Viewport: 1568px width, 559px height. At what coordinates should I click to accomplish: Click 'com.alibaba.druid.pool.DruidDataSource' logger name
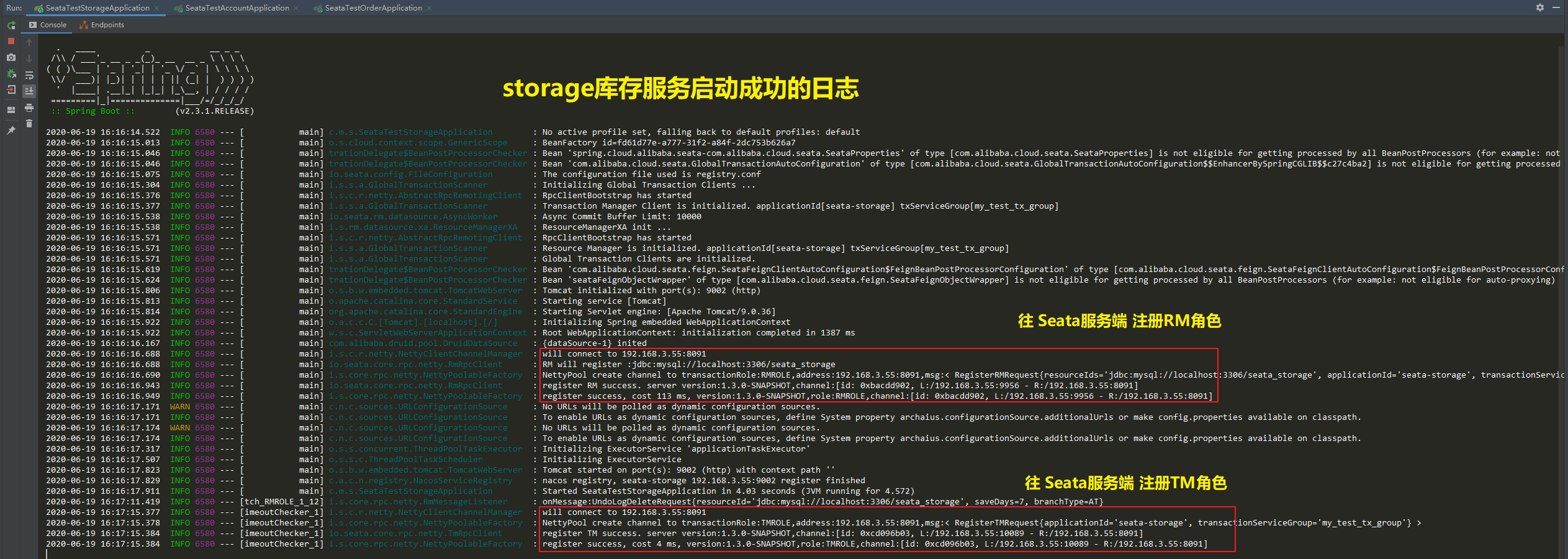(423, 343)
